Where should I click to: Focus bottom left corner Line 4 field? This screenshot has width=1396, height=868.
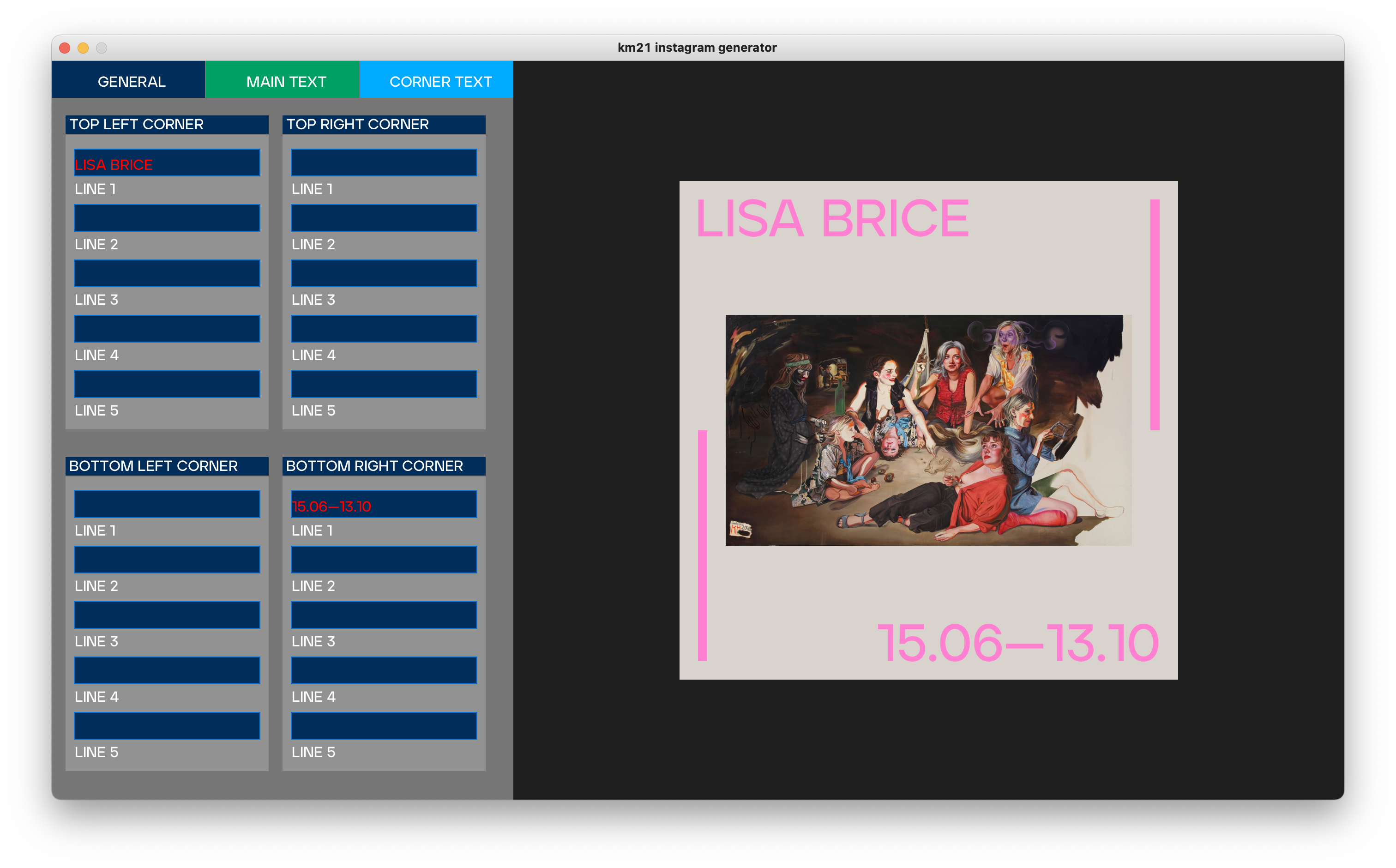click(x=167, y=670)
